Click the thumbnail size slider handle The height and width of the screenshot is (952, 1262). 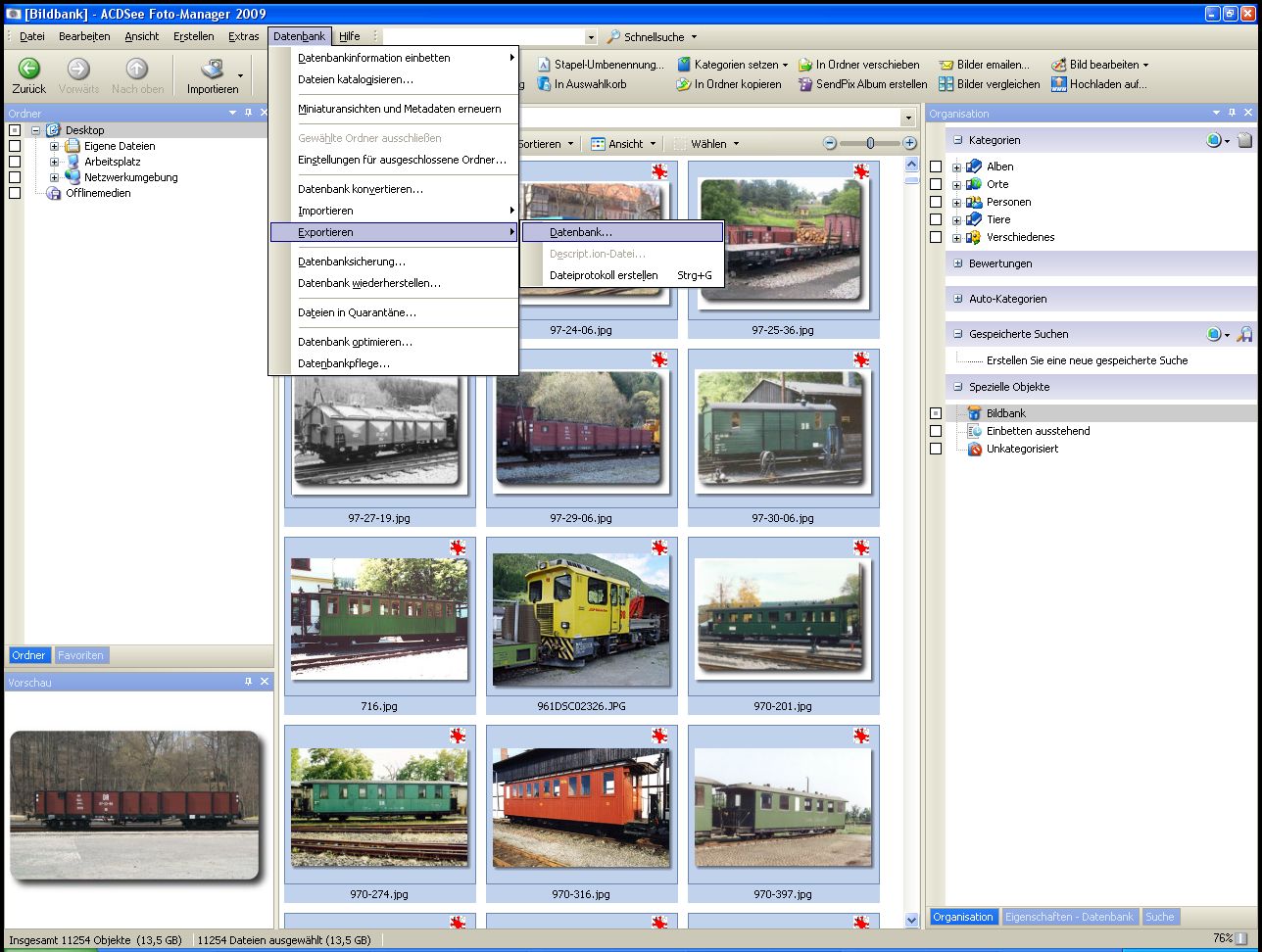(x=870, y=143)
